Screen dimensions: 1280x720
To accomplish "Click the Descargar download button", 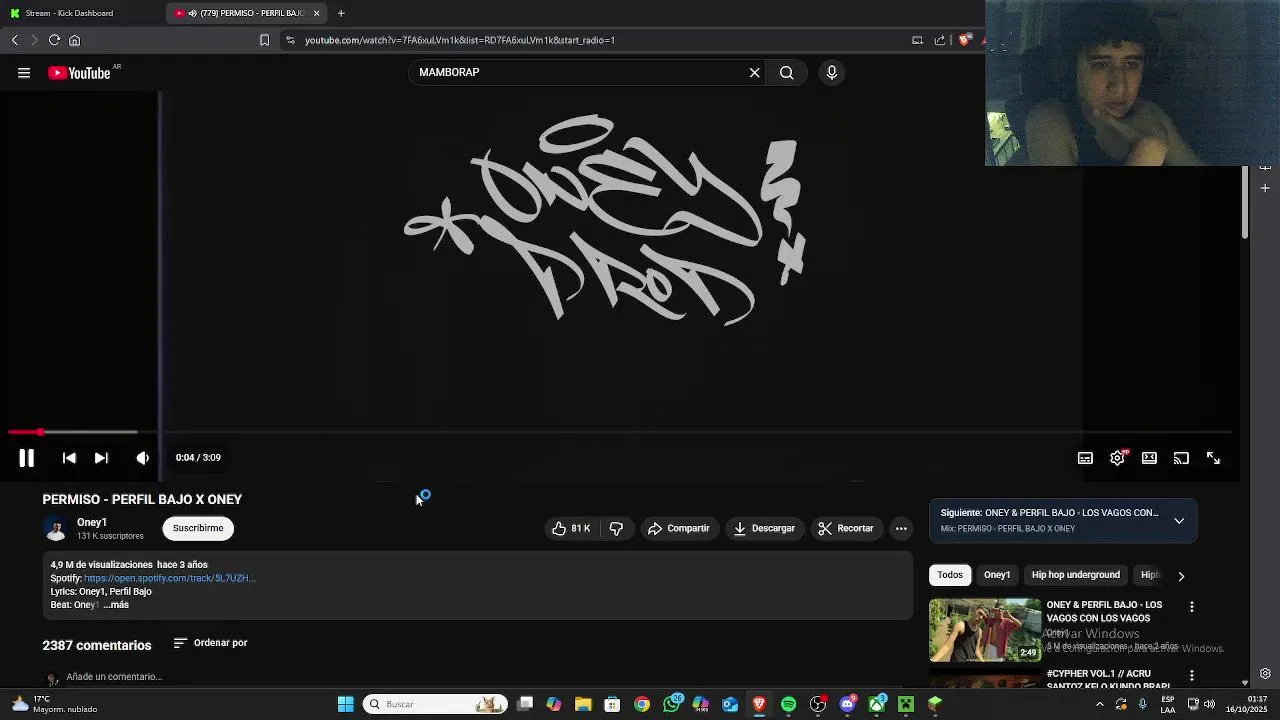I will click(764, 528).
